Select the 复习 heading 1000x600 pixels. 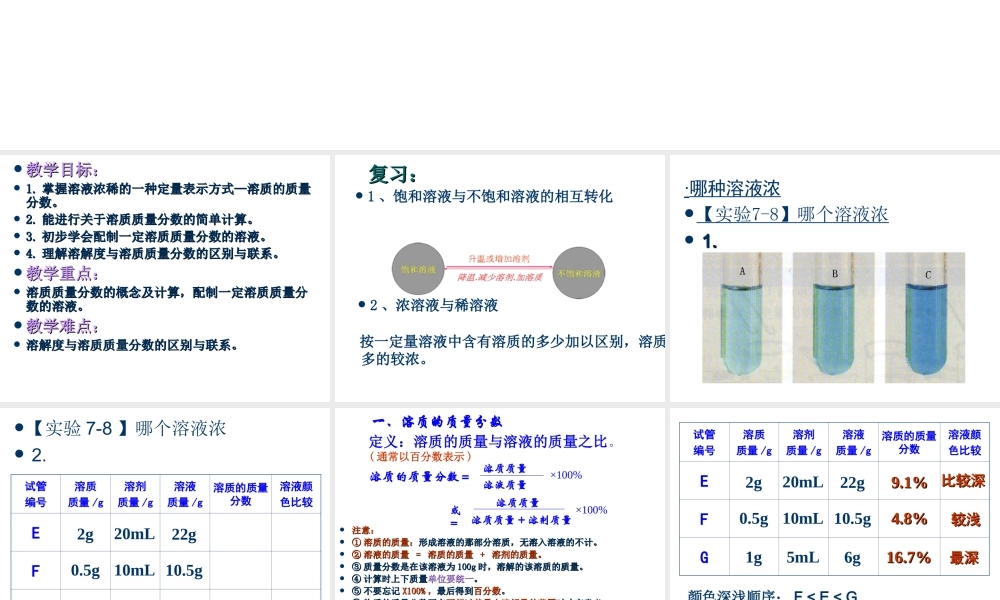(x=394, y=174)
